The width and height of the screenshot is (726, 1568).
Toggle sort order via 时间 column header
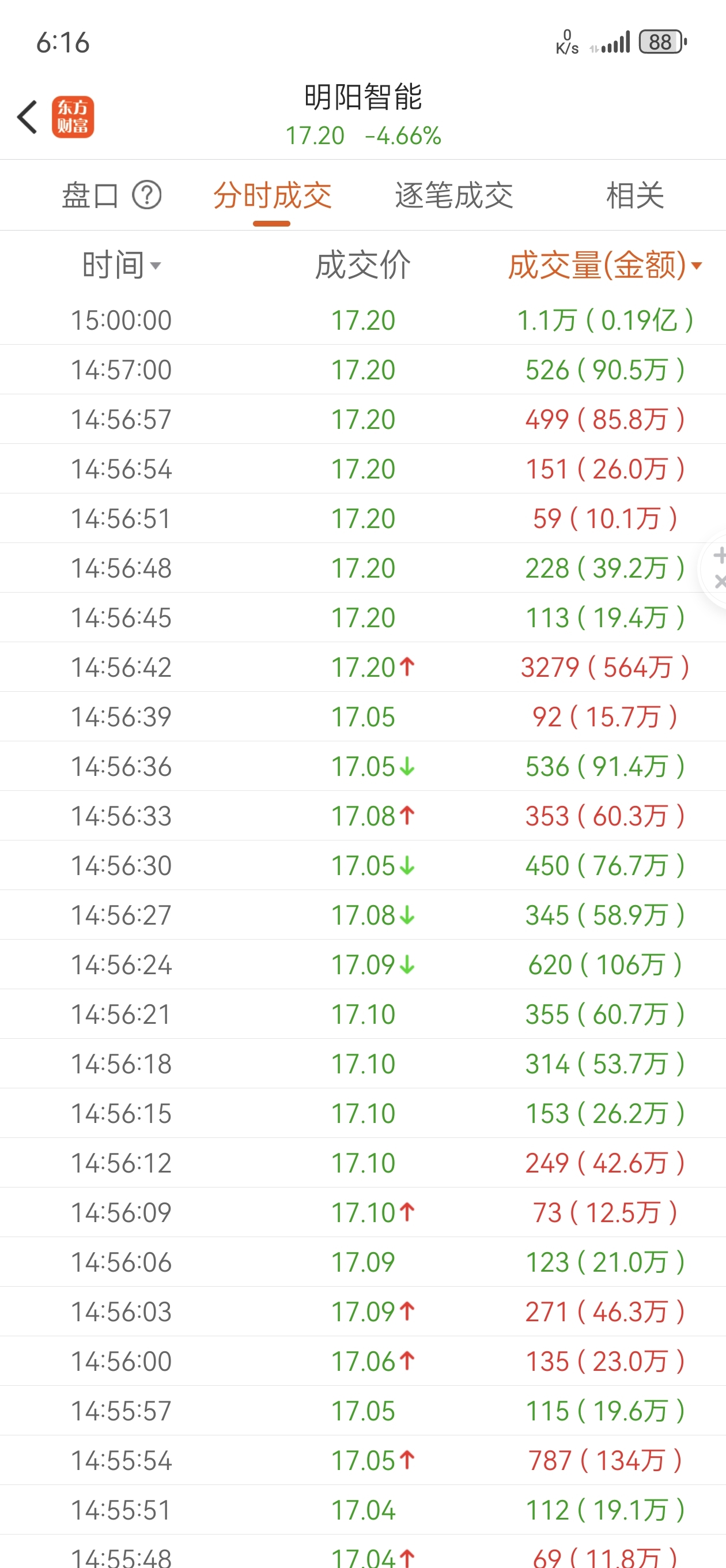pos(122,265)
